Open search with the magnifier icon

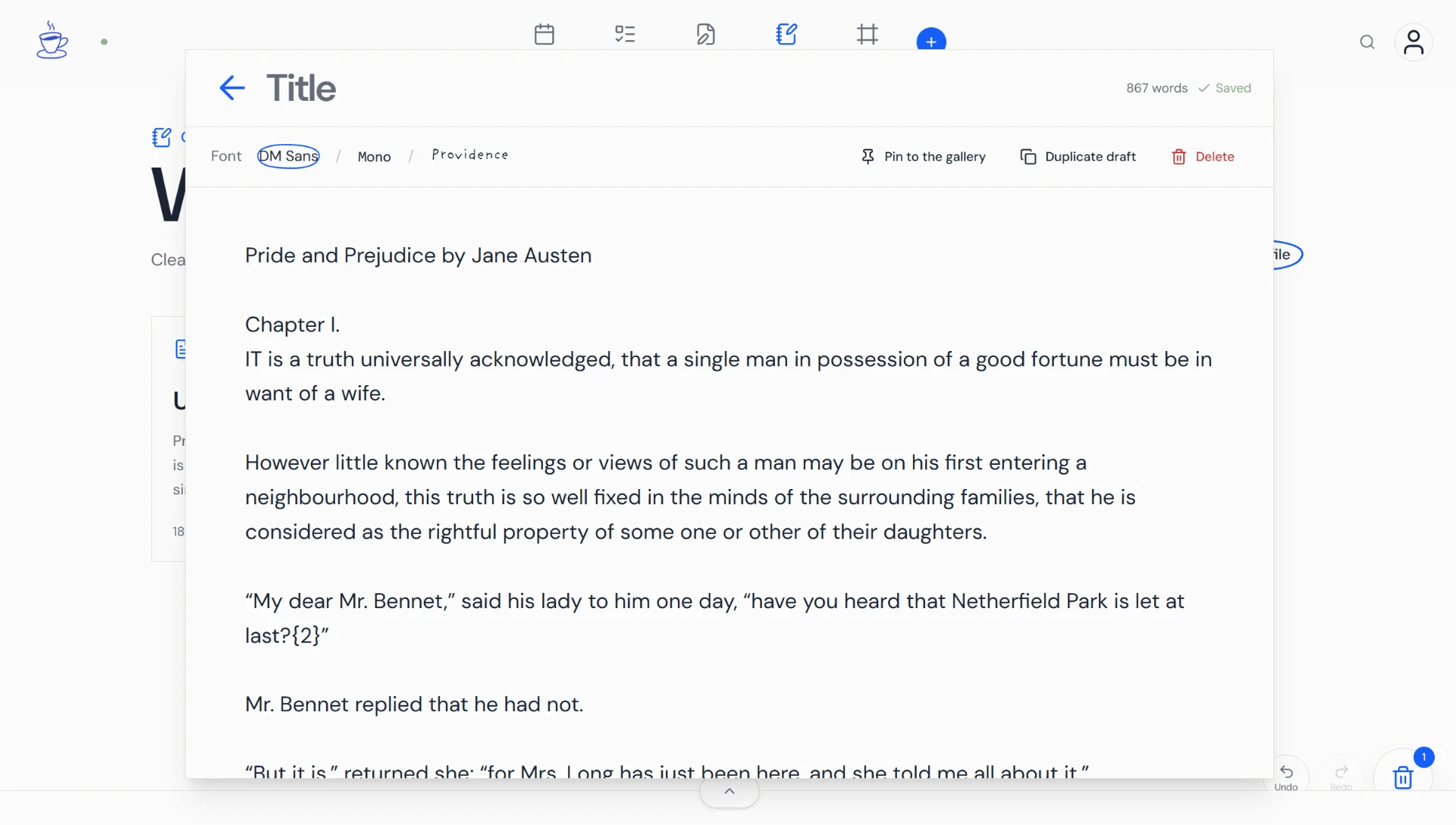[x=1367, y=42]
